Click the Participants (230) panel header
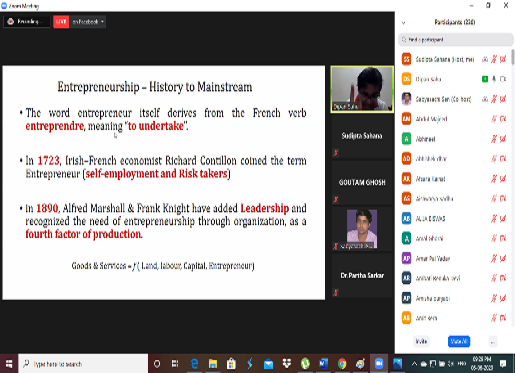The height and width of the screenshot is (373, 515). click(455, 22)
